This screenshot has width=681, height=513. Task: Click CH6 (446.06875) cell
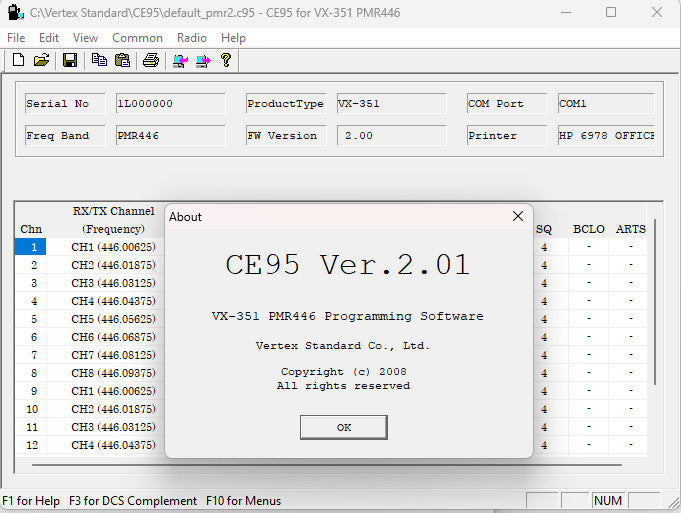pyautogui.click(x=113, y=337)
